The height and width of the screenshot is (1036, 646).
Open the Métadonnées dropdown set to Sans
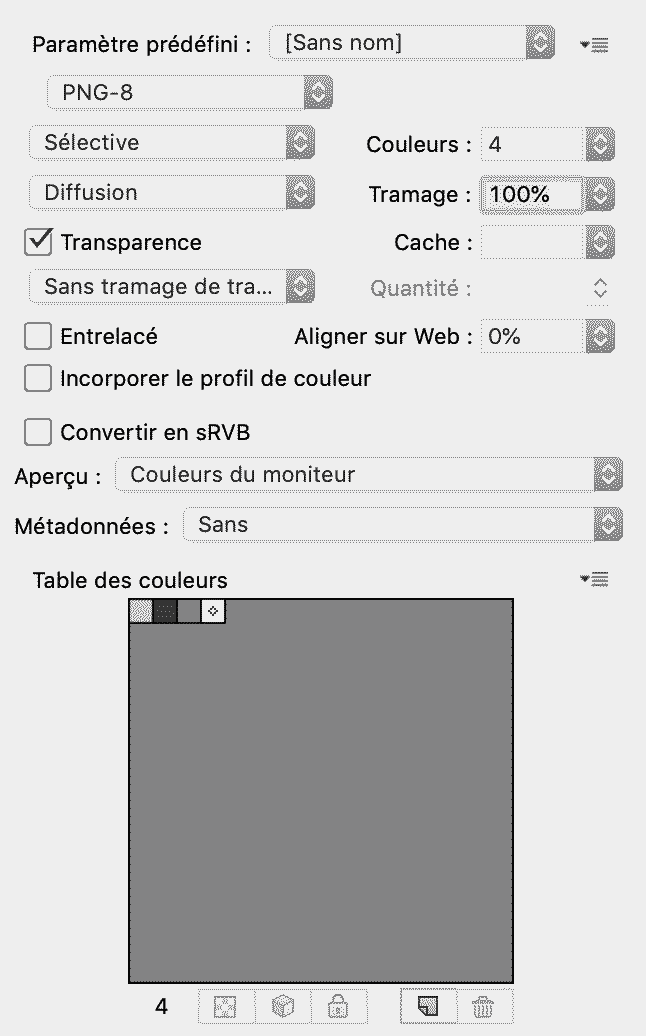pos(402,525)
